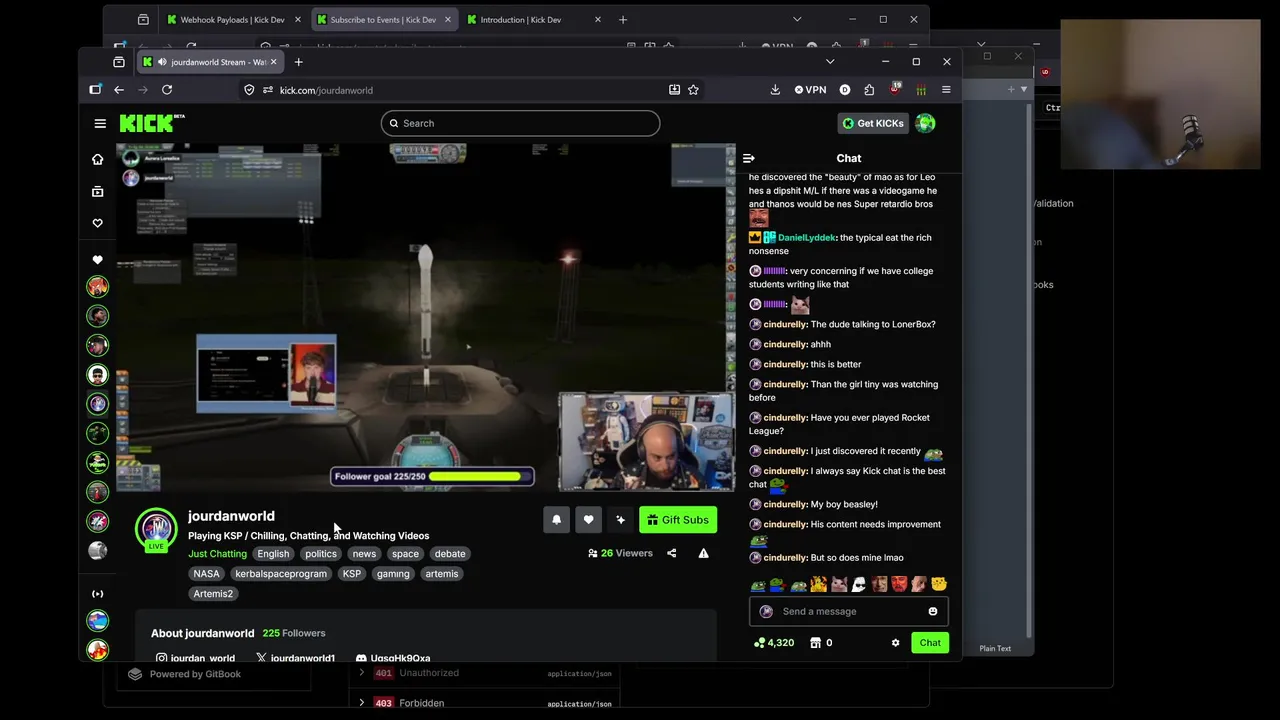The width and height of the screenshot is (1280, 720).
Task: Click the Kick Search field
Action: [x=520, y=123]
